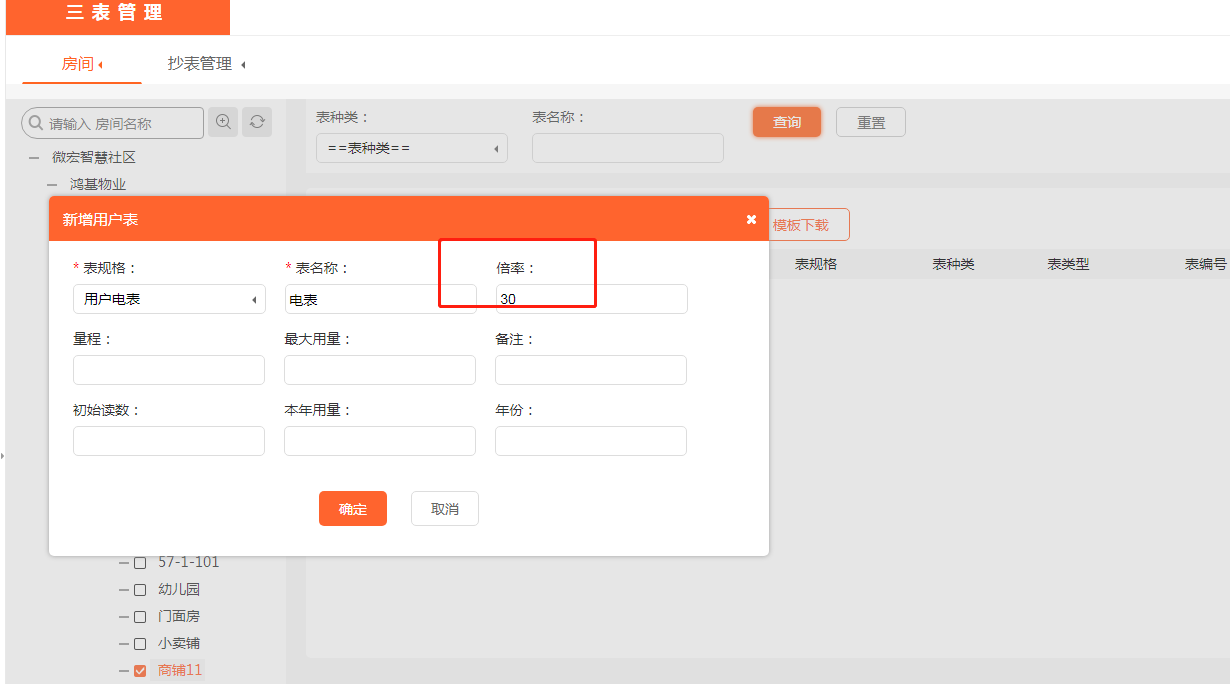The width and height of the screenshot is (1230, 684).
Task: Click the refresh icon beside room search
Action: pyautogui.click(x=257, y=122)
